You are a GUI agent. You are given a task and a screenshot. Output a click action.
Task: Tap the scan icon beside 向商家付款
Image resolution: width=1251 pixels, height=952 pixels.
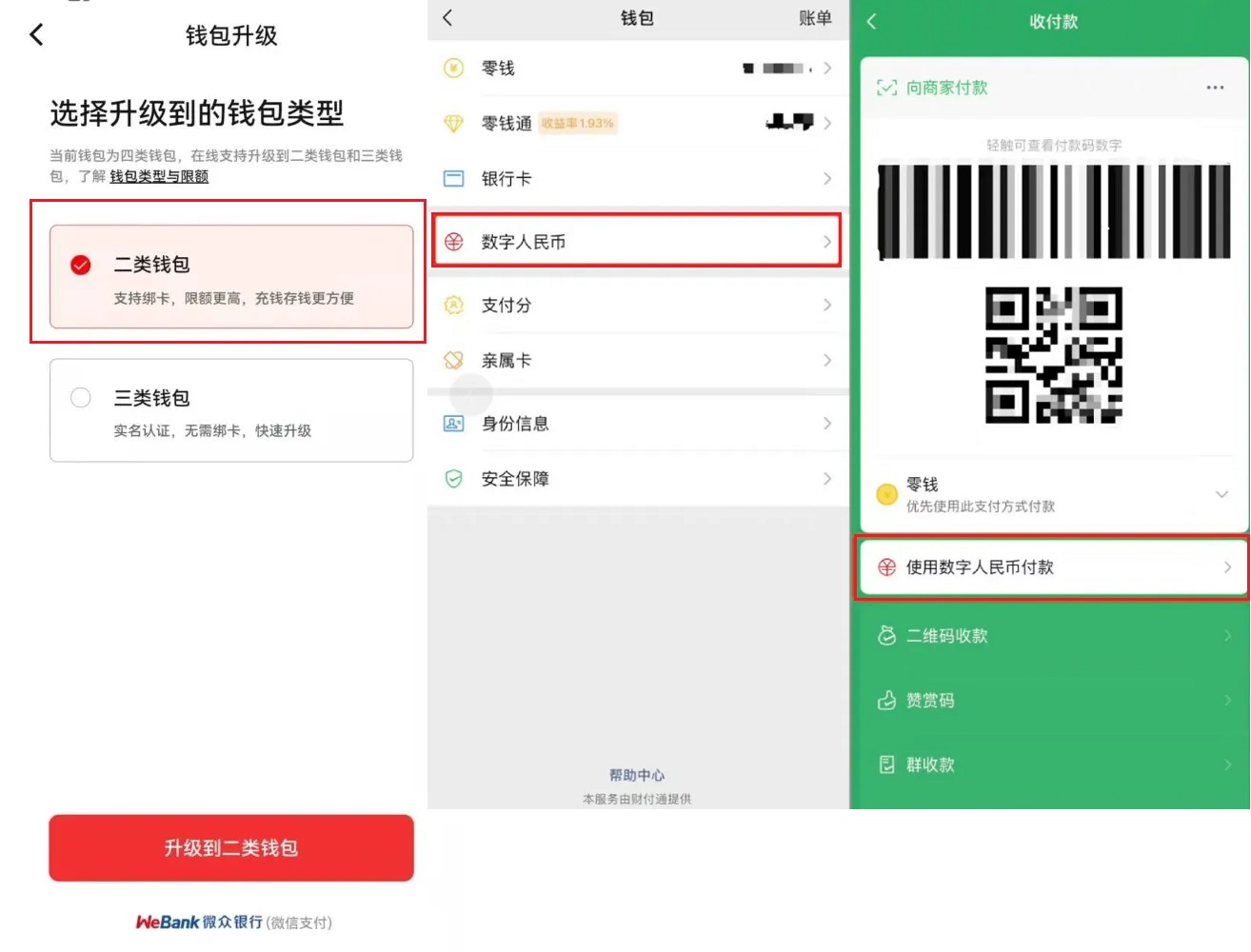pos(886,88)
